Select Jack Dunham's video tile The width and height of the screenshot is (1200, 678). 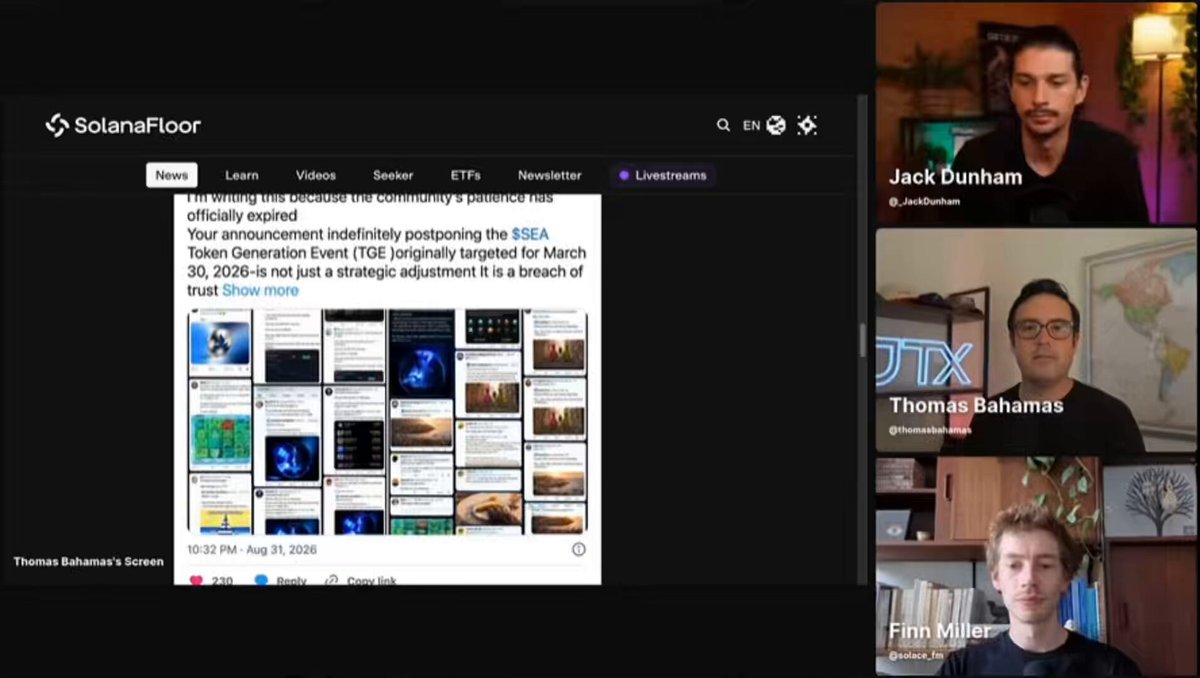coord(1036,113)
